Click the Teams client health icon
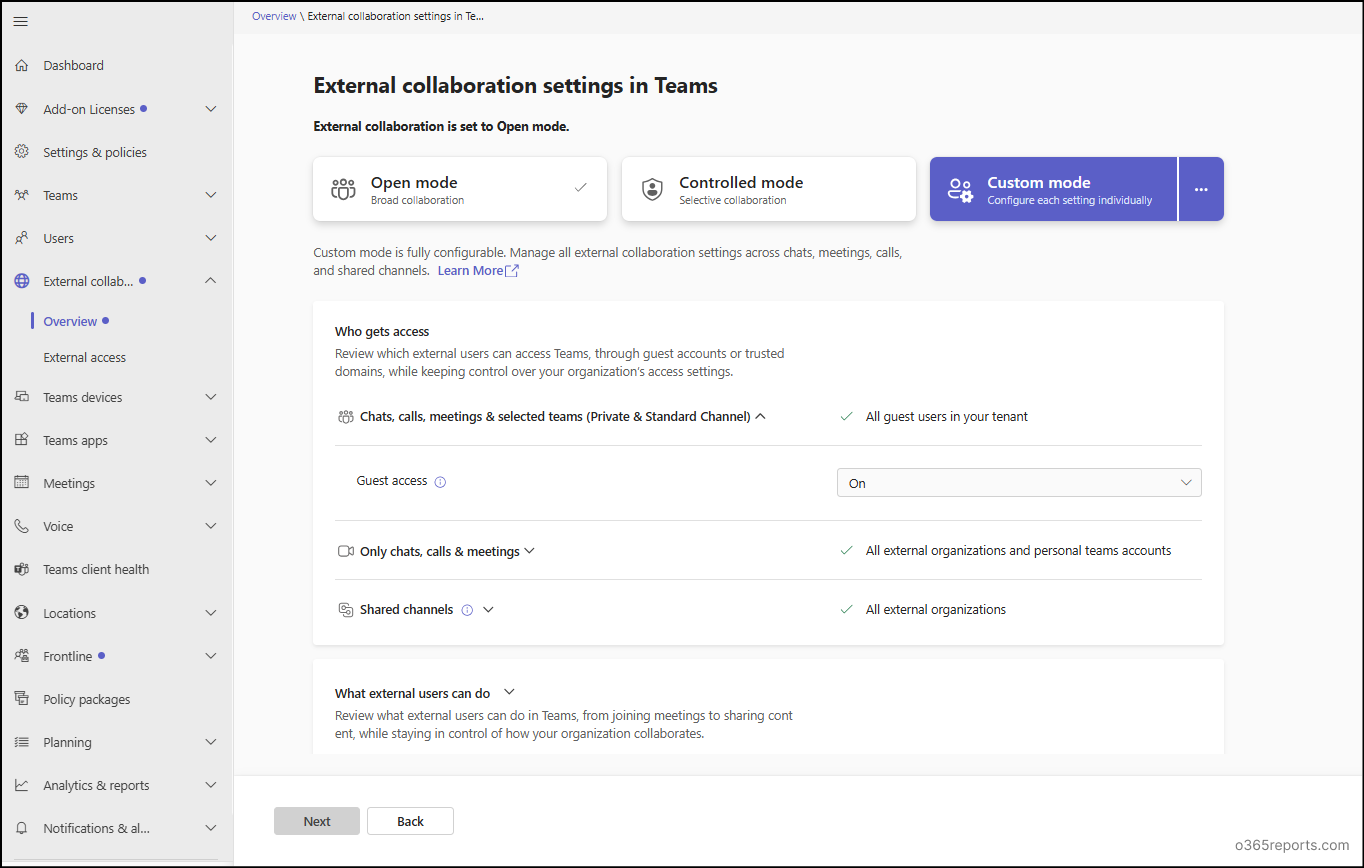Screen dimensions: 1364x868 point(21,569)
